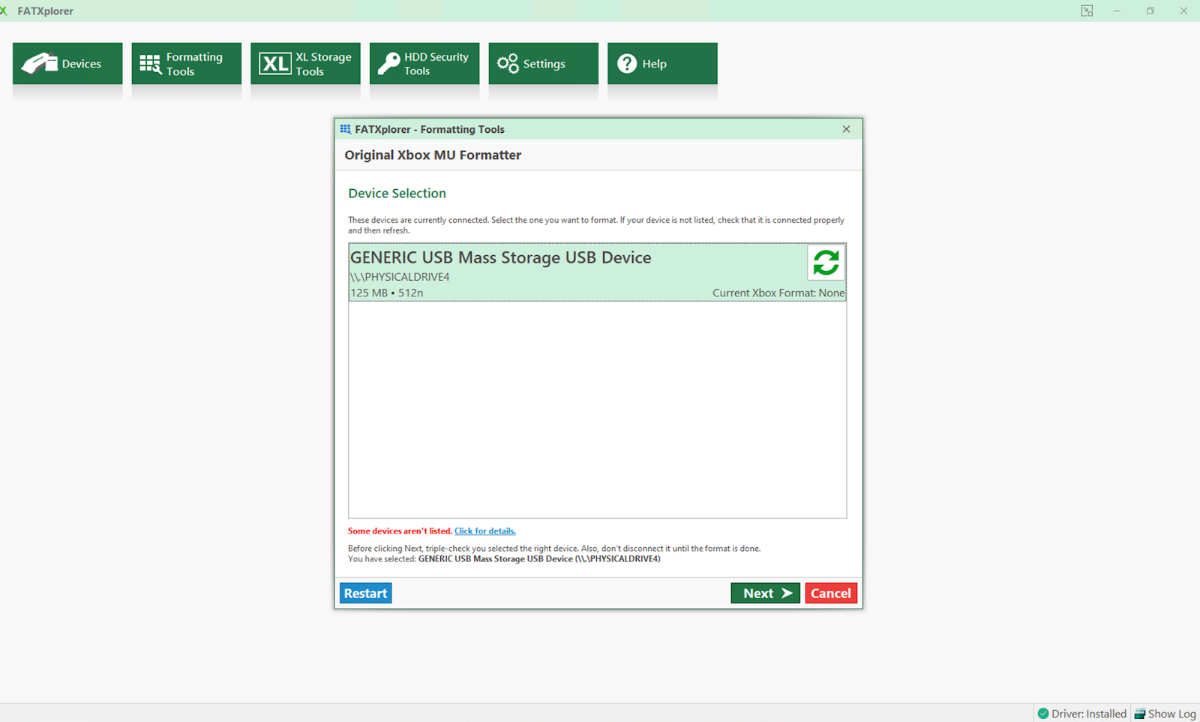Open the Help section
The width and height of the screenshot is (1200, 722).
click(x=662, y=64)
